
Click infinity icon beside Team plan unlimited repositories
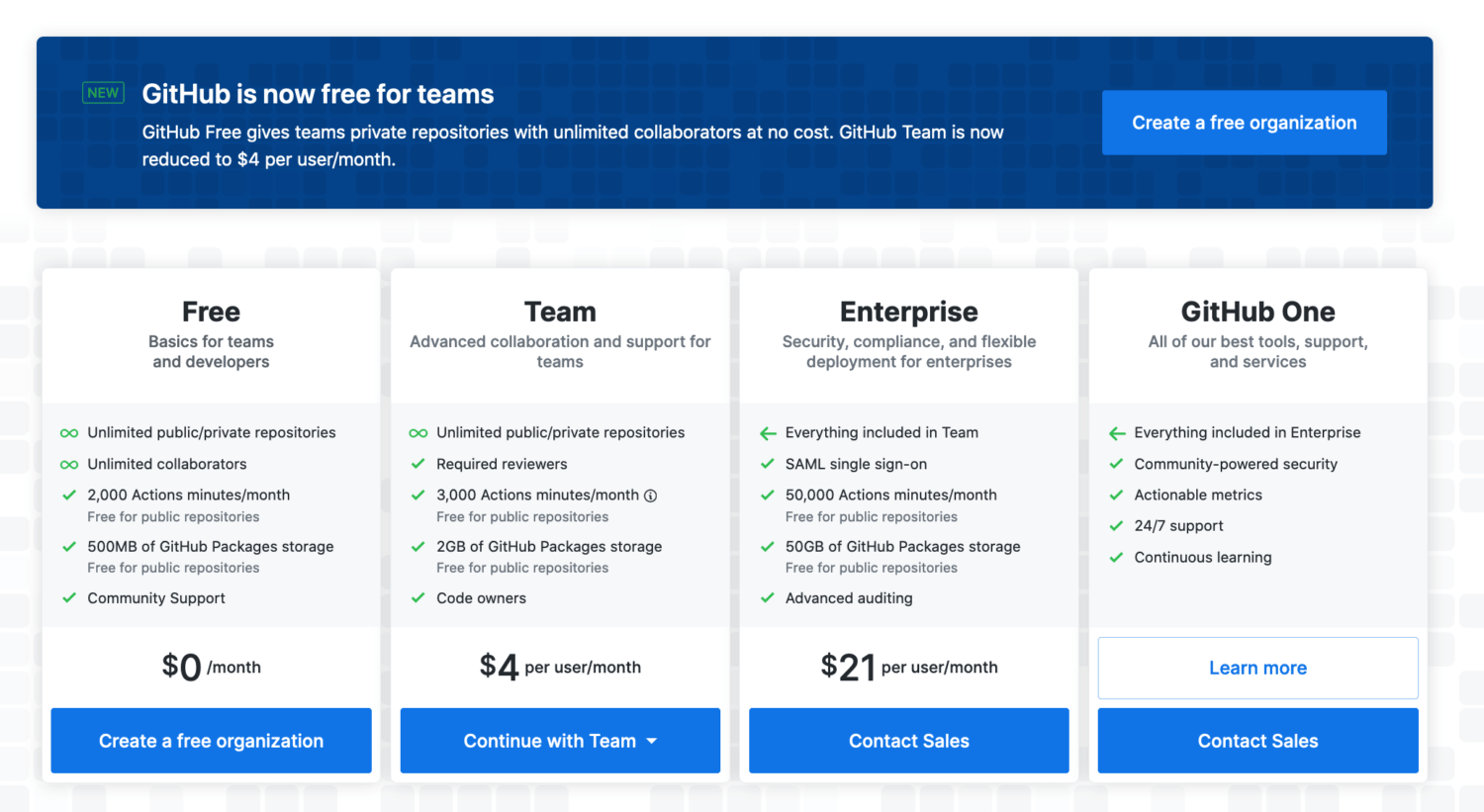418,433
